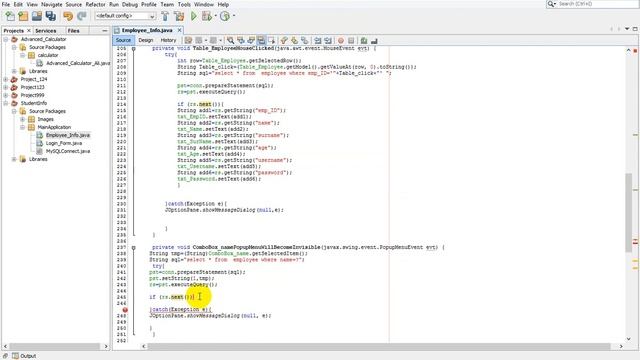Viewport: 640px width, 360px height.
Task: Collapse the StudentInfo project node
Action: tap(6, 103)
